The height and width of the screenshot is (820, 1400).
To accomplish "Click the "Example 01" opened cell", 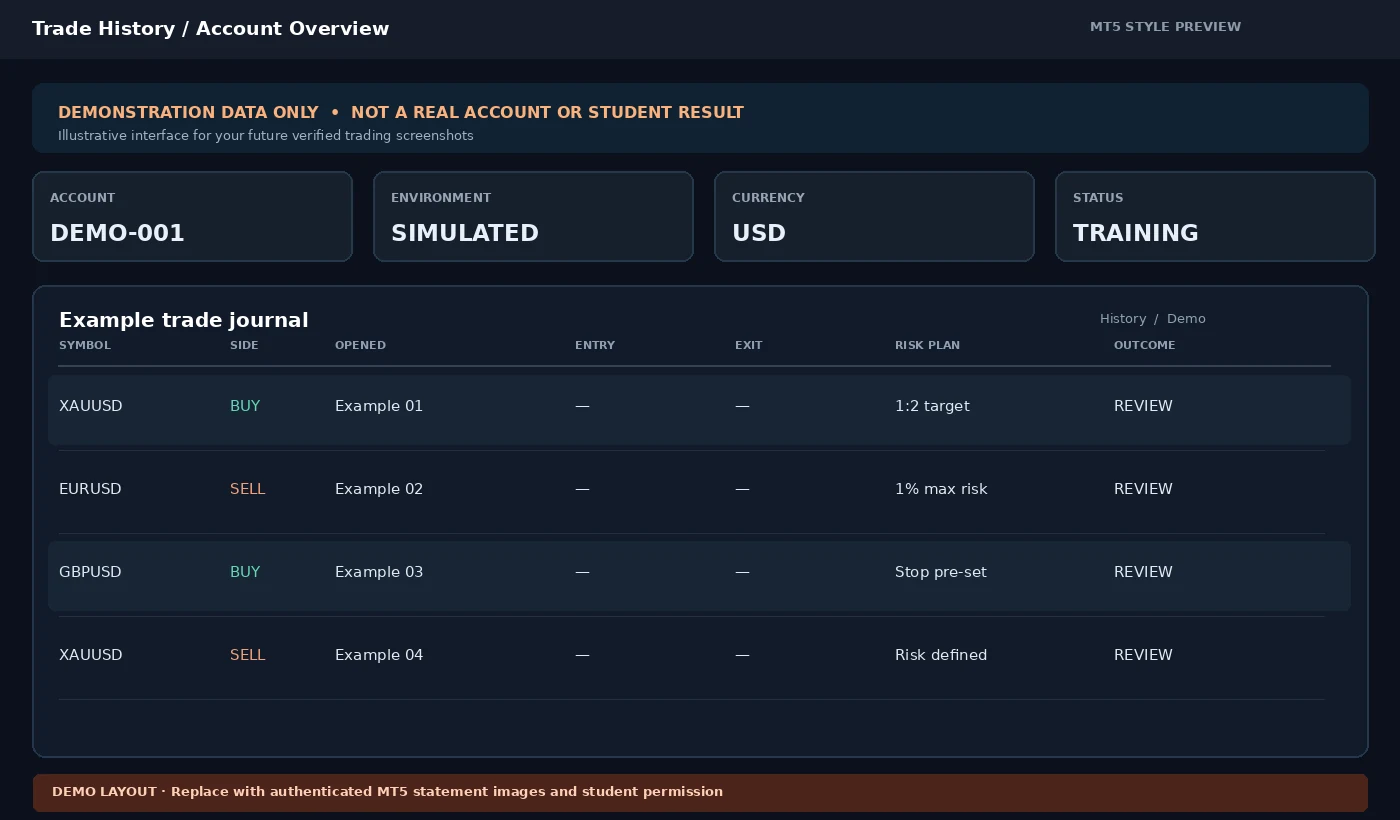I will tap(379, 406).
